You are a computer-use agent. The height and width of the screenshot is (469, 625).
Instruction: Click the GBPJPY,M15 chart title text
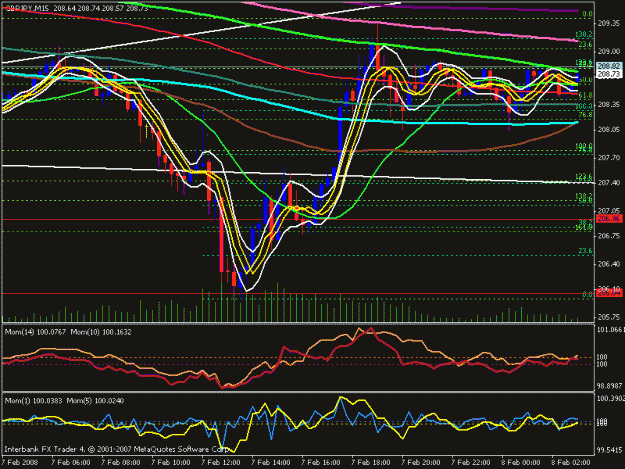coord(26,8)
